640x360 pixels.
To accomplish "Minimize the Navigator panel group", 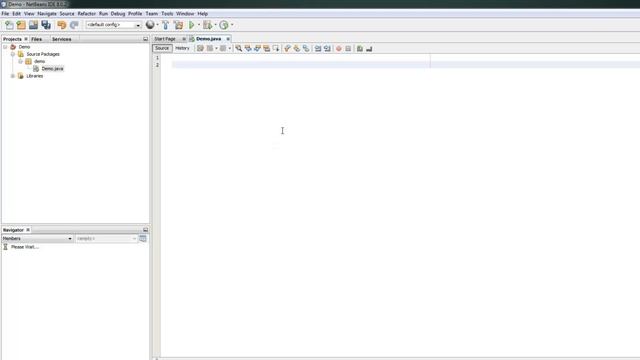I will click(x=145, y=230).
